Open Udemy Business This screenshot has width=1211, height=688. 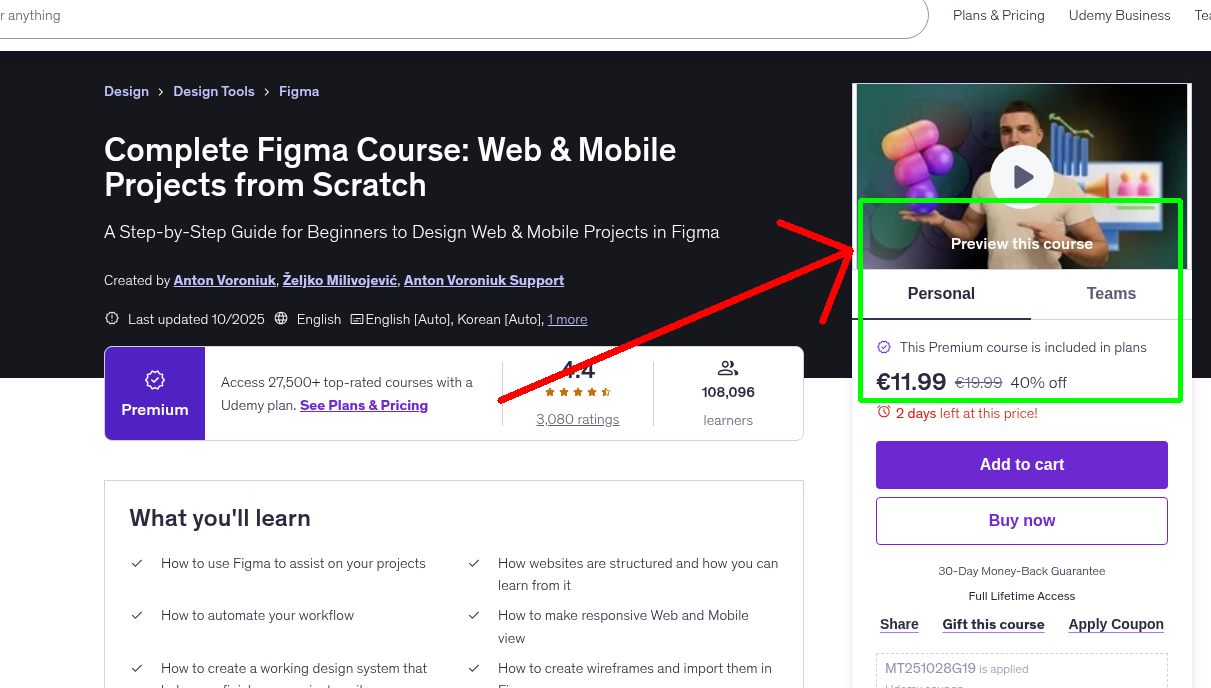1119,15
